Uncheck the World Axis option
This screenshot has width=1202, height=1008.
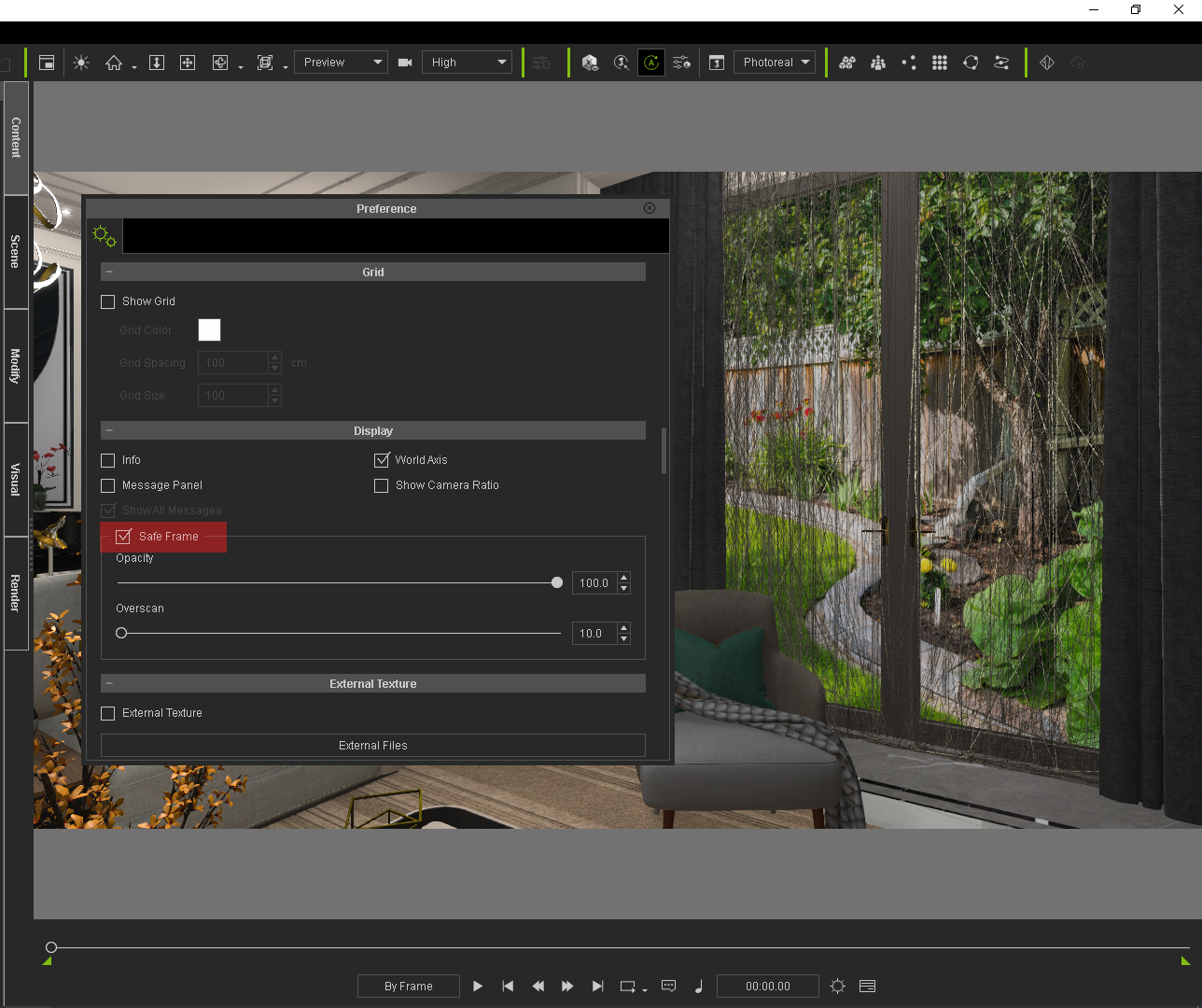[381, 460]
